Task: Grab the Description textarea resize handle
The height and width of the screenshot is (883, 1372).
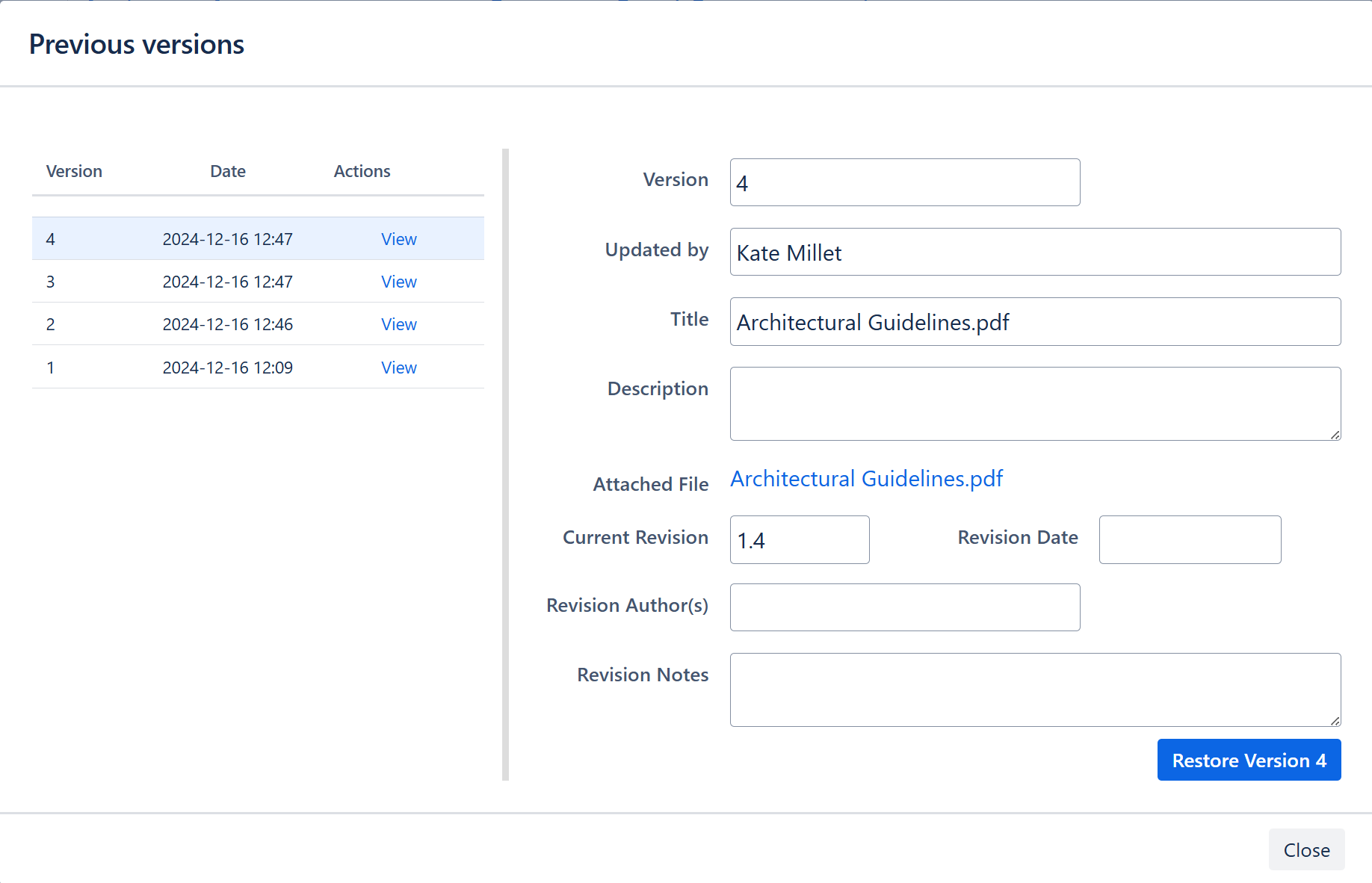Action: point(1335,435)
